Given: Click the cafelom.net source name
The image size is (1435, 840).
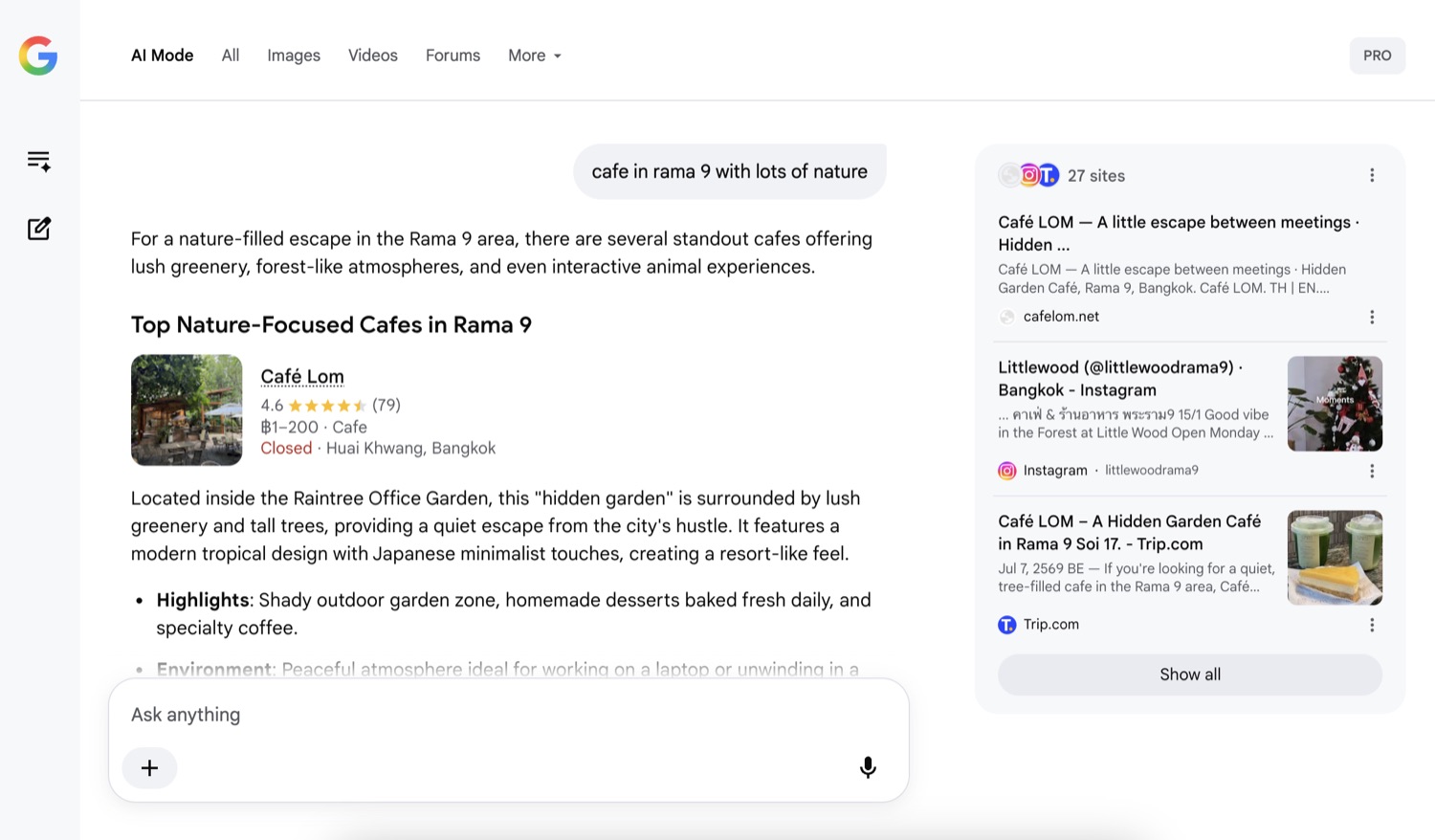Looking at the screenshot, I should point(1061,317).
